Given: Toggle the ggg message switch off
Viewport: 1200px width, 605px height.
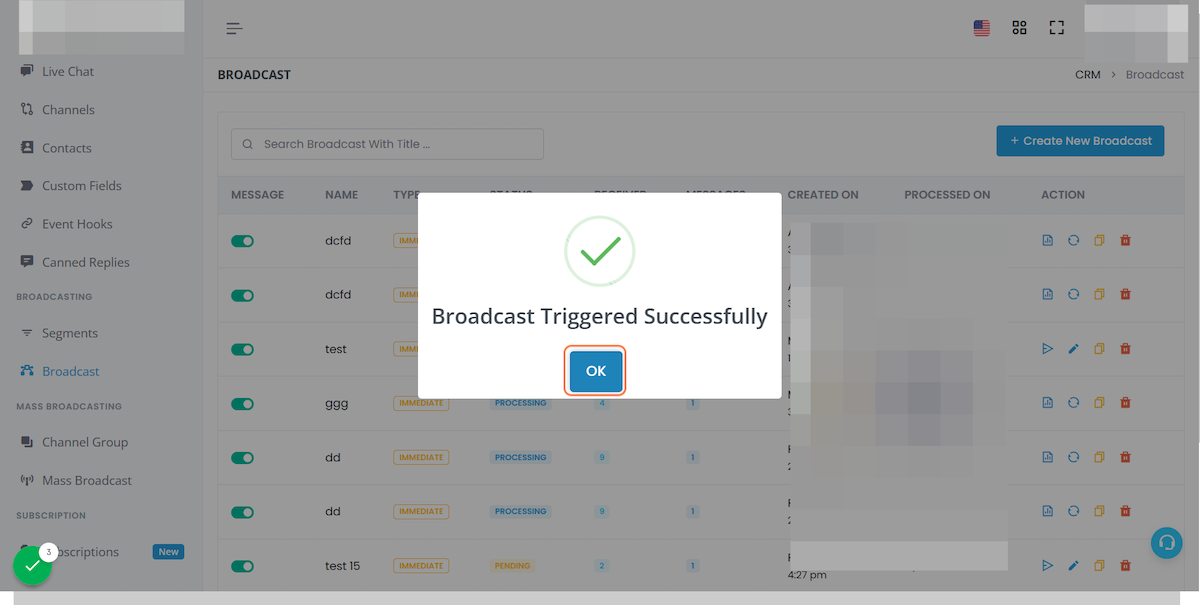Looking at the screenshot, I should 242,404.
